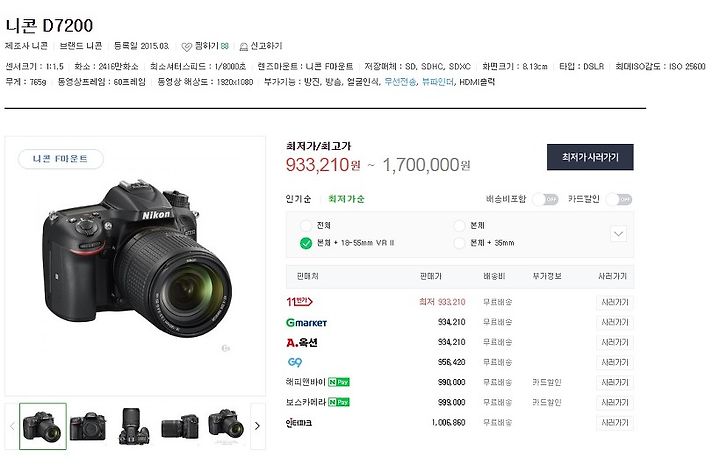
Task: Click the 해피앤바이 seller name
Action: (x=305, y=382)
